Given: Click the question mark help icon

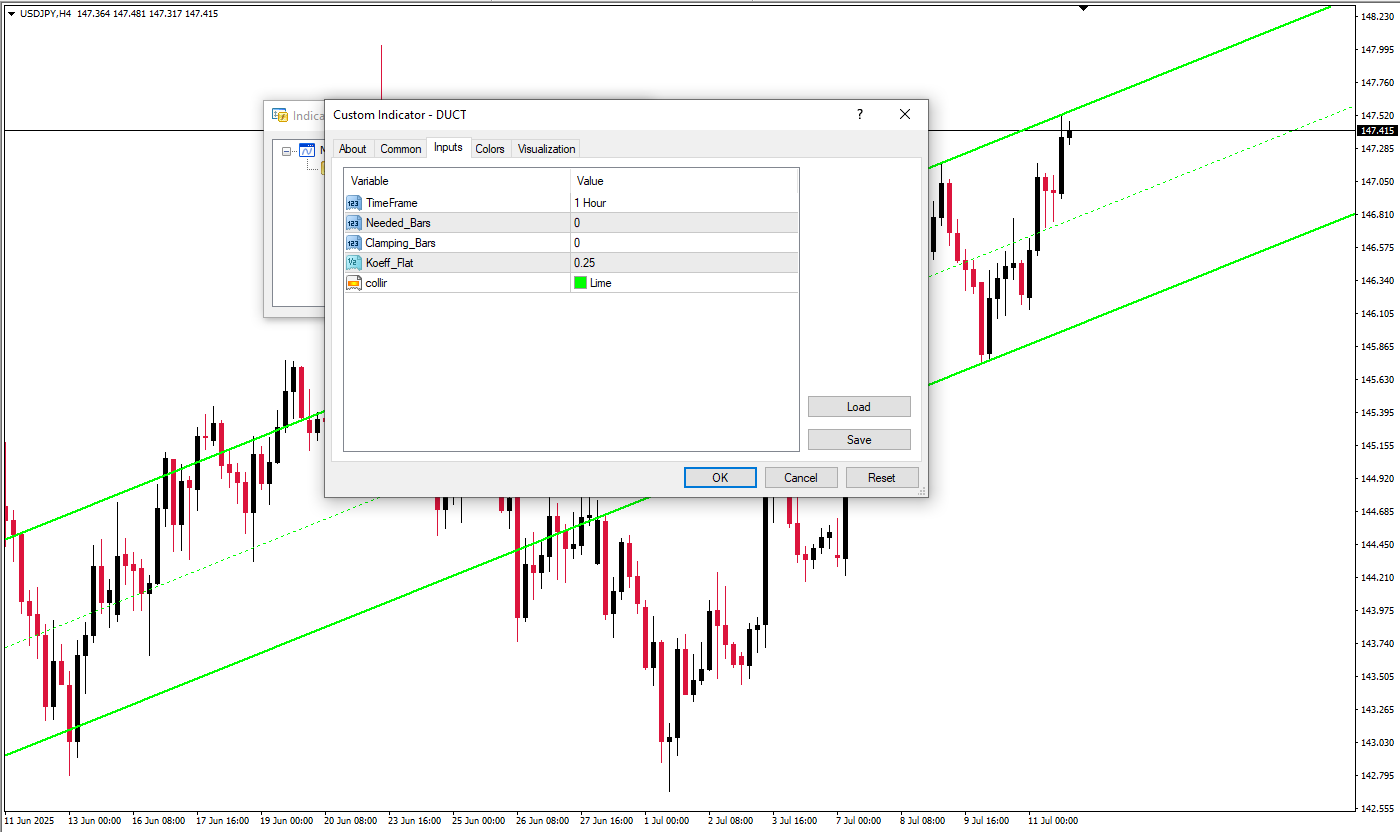Looking at the screenshot, I should 859,115.
